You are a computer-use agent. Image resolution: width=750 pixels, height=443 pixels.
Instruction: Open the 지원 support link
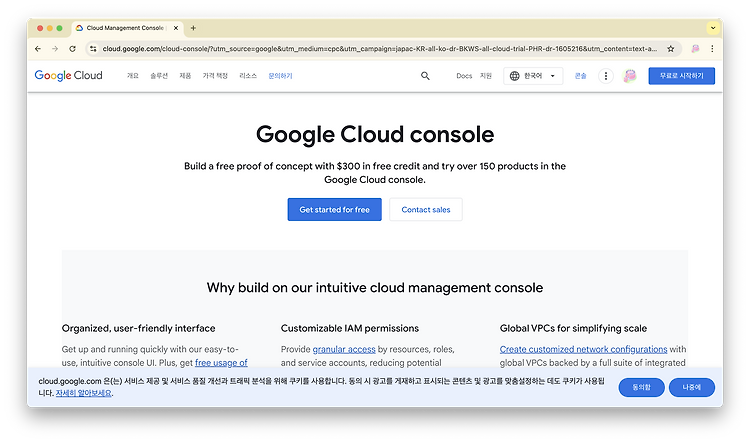tap(485, 76)
